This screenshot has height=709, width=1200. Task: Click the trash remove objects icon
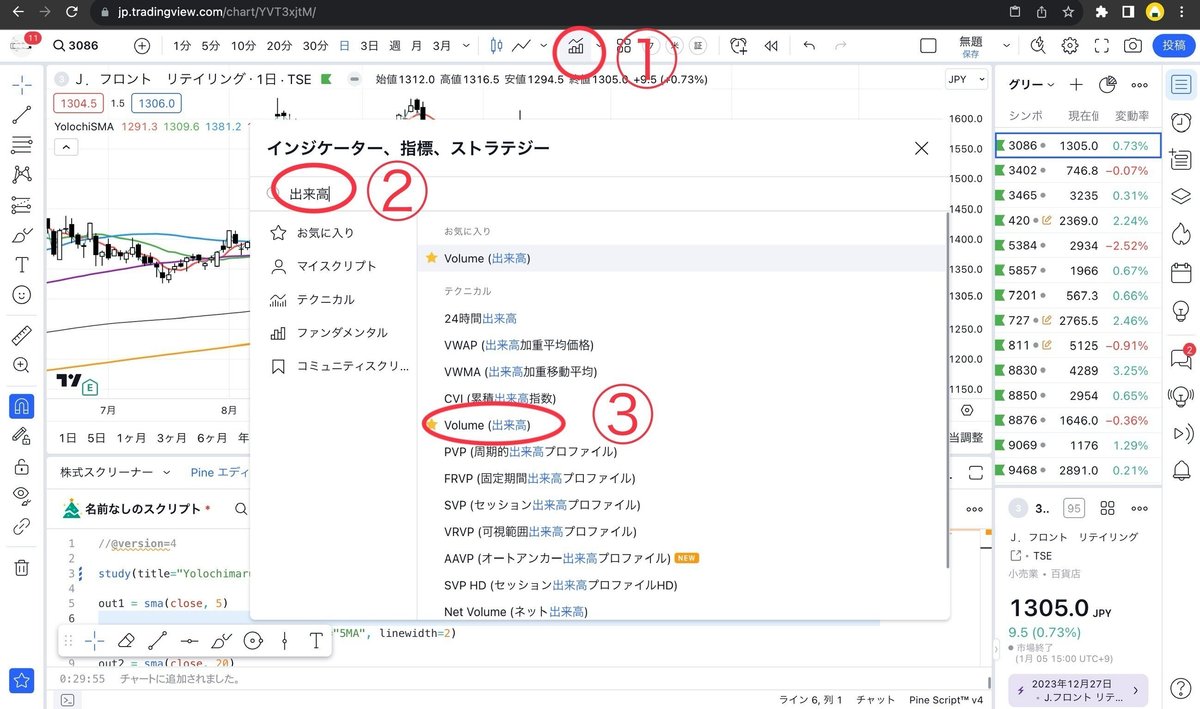tap(21, 567)
